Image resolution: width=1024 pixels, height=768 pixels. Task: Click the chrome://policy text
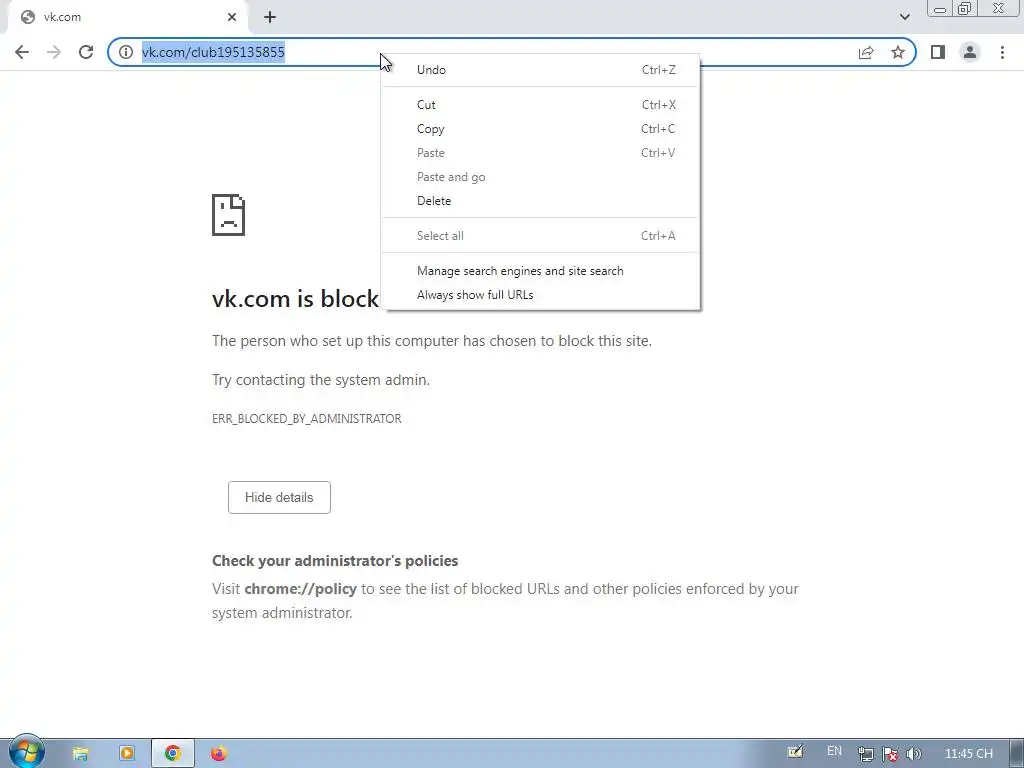pyautogui.click(x=300, y=589)
